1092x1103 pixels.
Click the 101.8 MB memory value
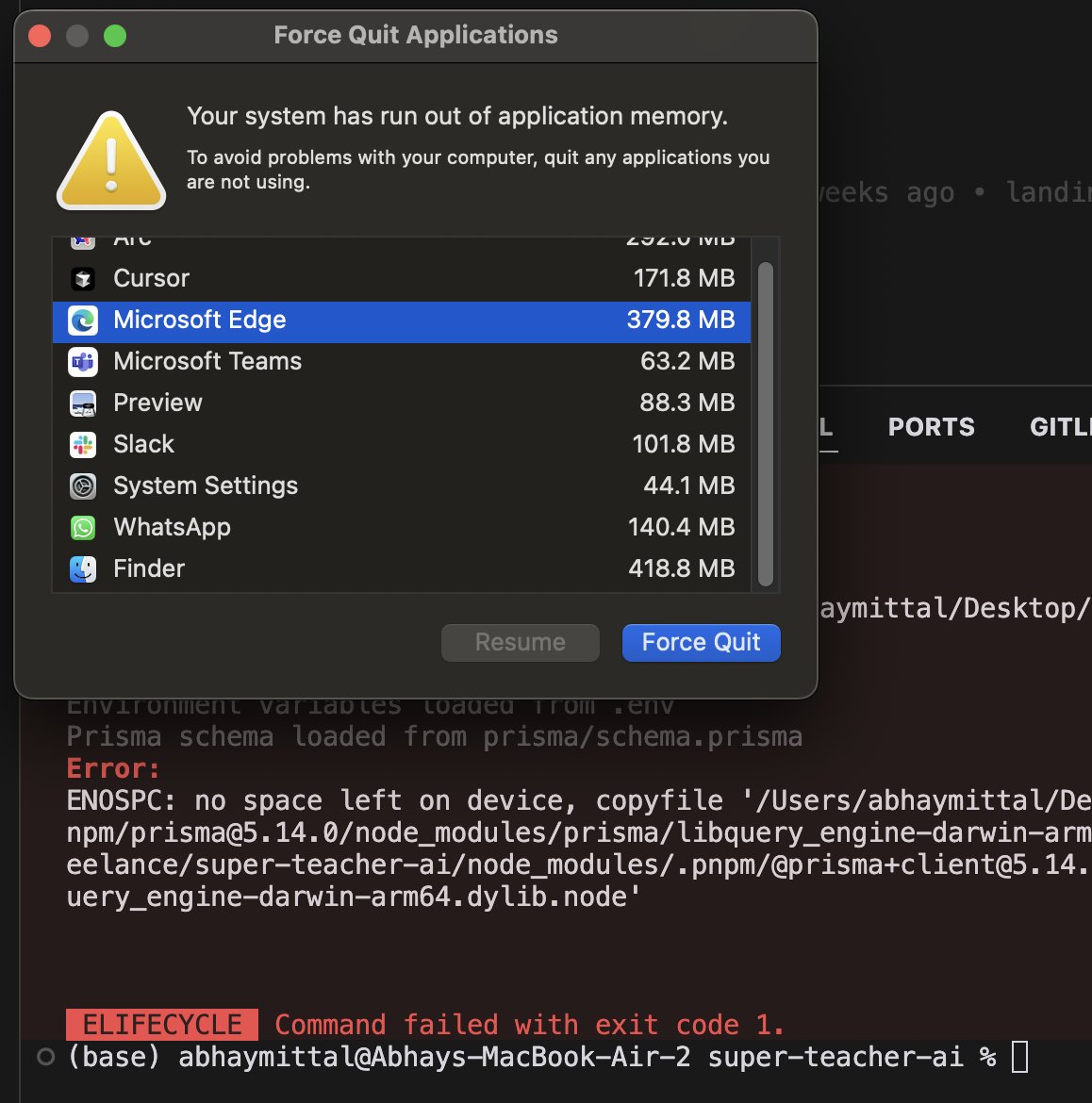(x=683, y=445)
